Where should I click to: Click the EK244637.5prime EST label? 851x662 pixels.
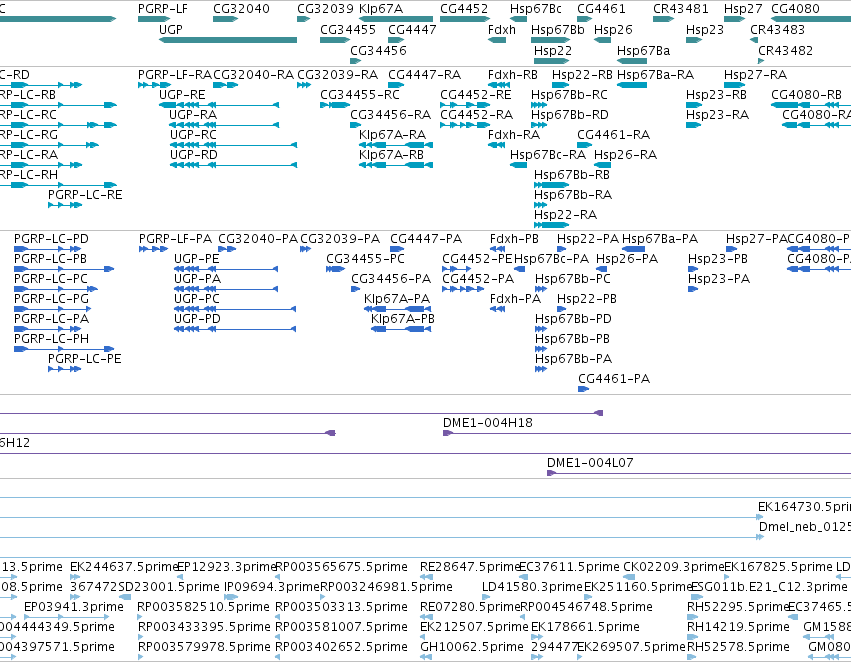(x=124, y=567)
